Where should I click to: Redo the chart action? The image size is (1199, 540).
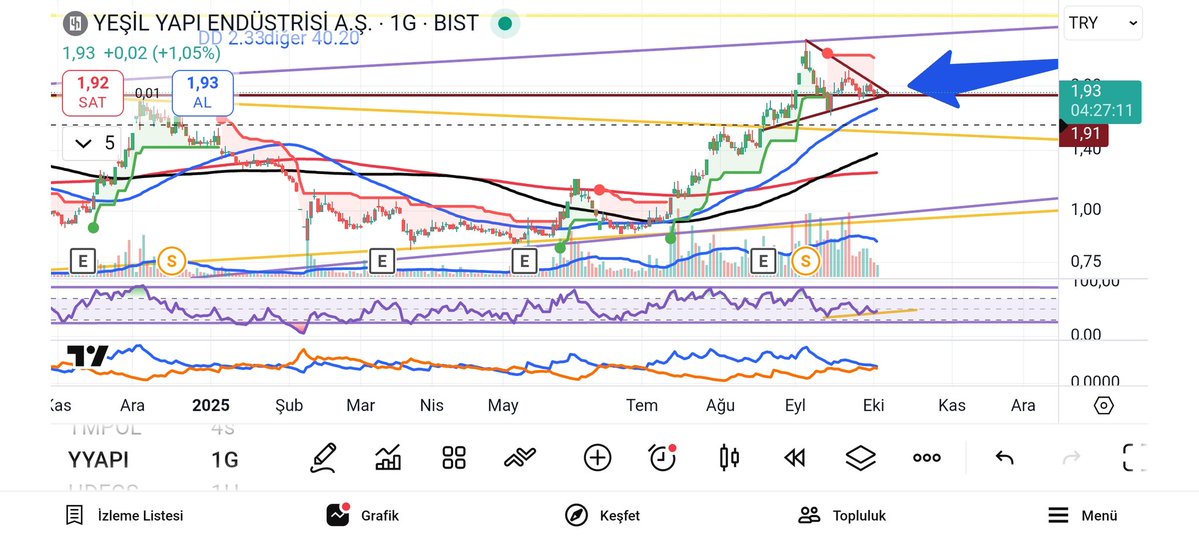pyautogui.click(x=1071, y=458)
